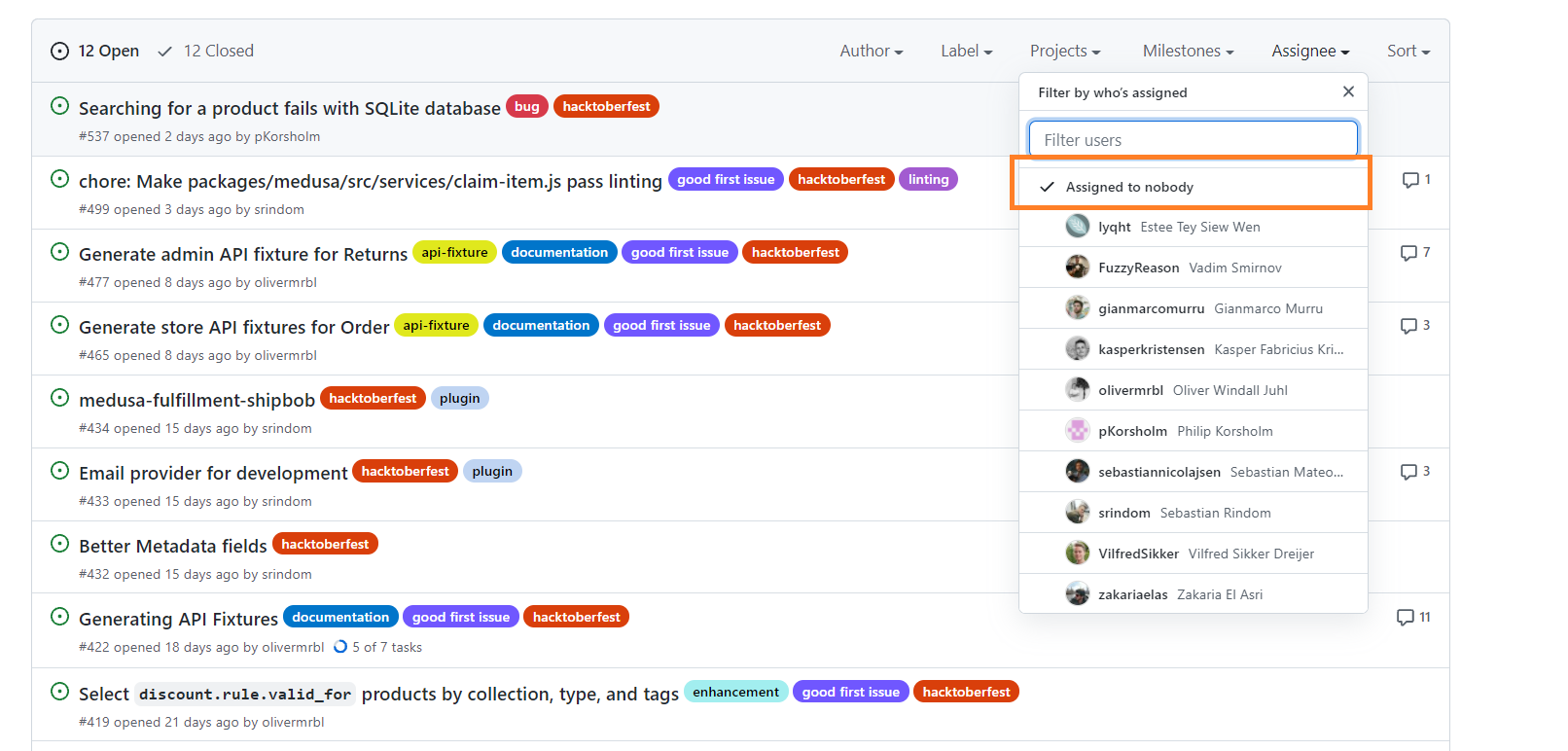This screenshot has height=751, width=1568.
Task: Click comment icon on Generating API Fixtures issue
Action: coord(1405,618)
